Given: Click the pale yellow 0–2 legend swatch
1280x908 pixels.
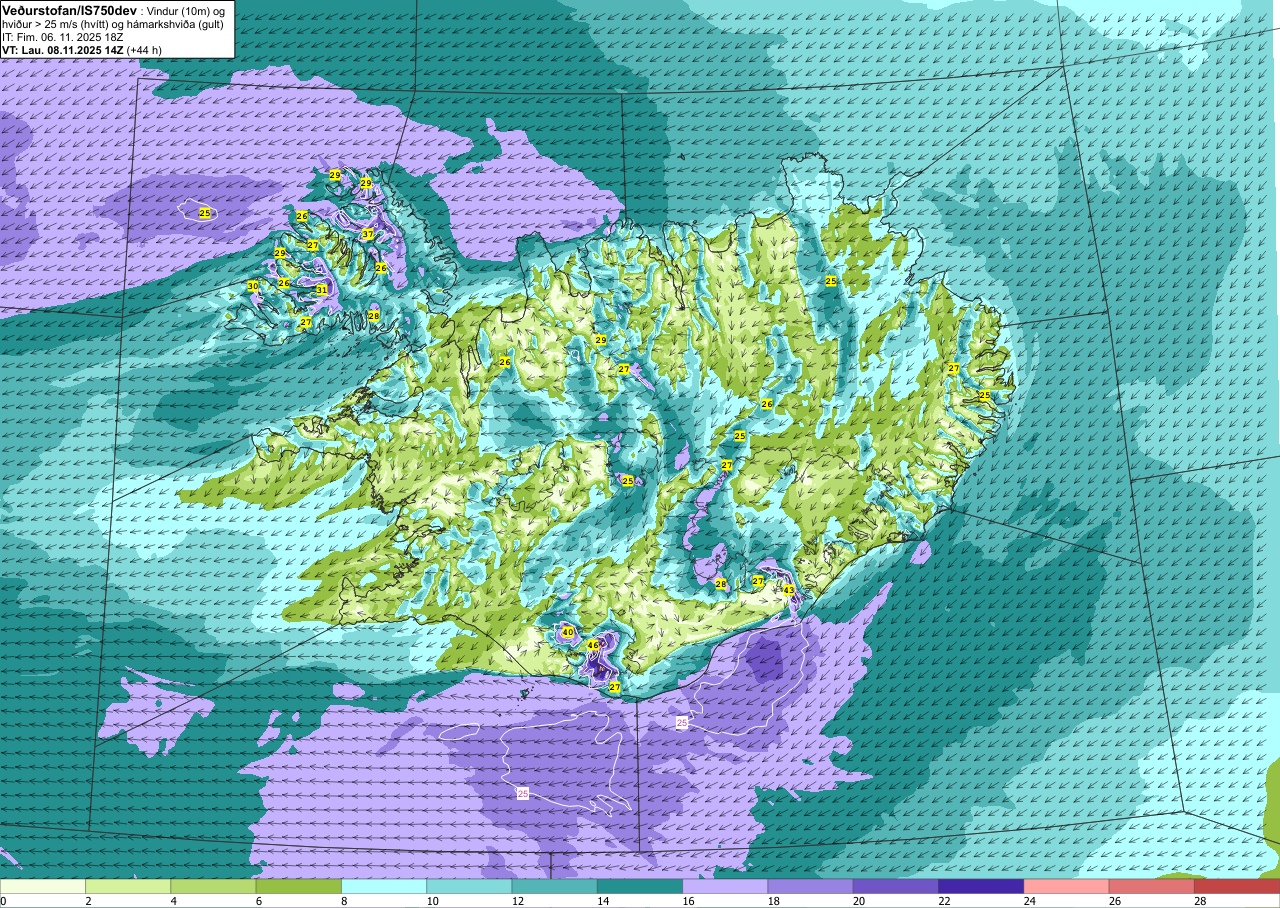Looking at the screenshot, I should 43,886.
